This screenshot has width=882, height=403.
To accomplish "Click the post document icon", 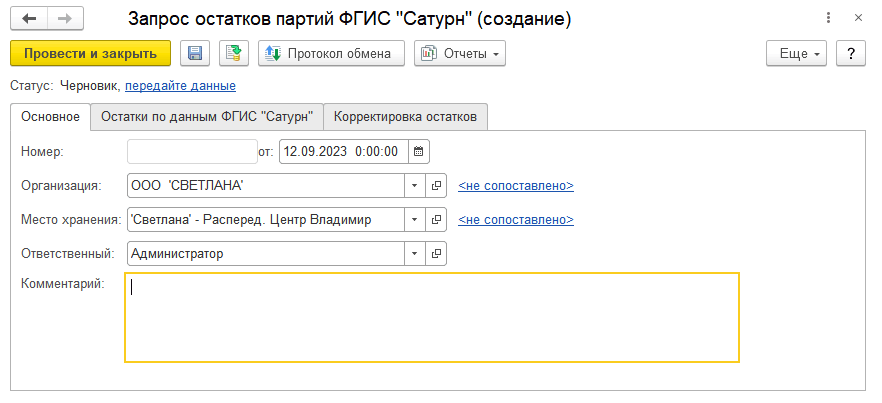I will tap(235, 53).
